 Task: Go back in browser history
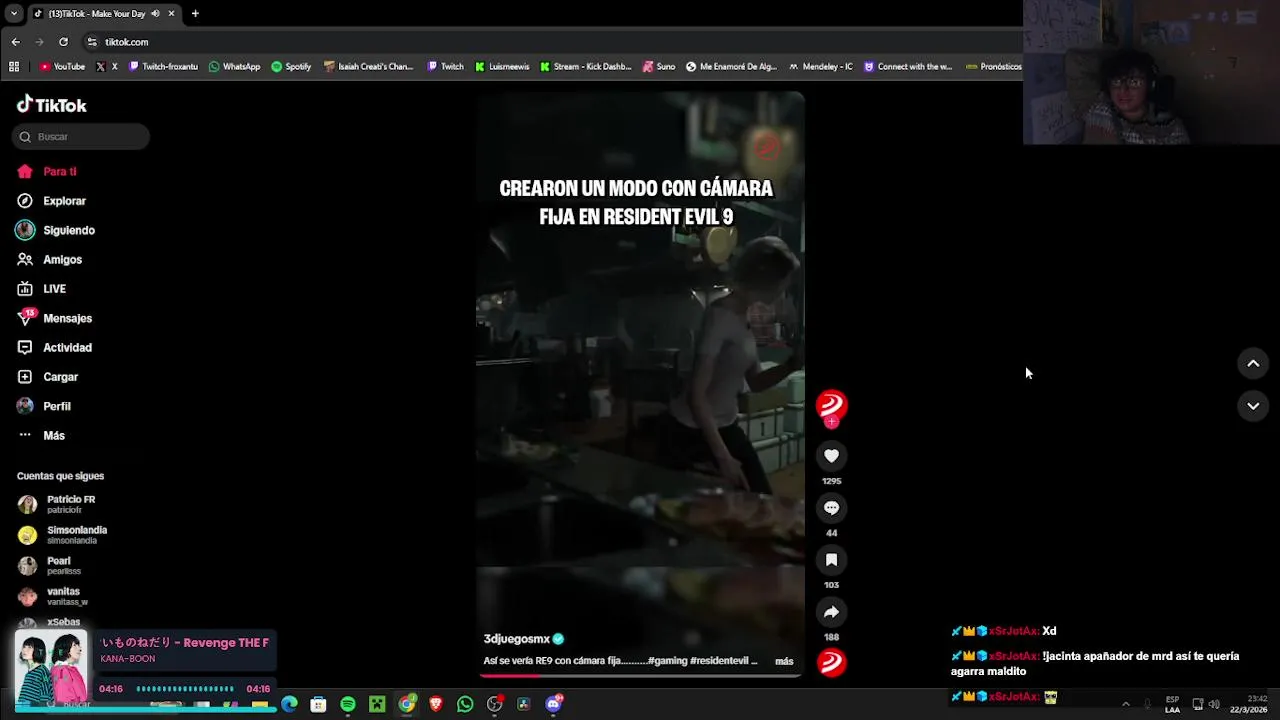pyautogui.click(x=15, y=42)
